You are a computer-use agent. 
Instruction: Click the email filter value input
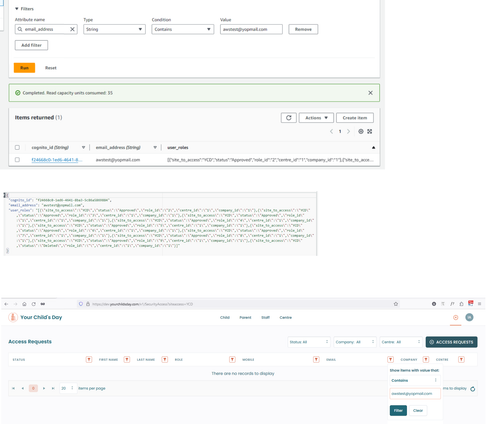coord(415,394)
